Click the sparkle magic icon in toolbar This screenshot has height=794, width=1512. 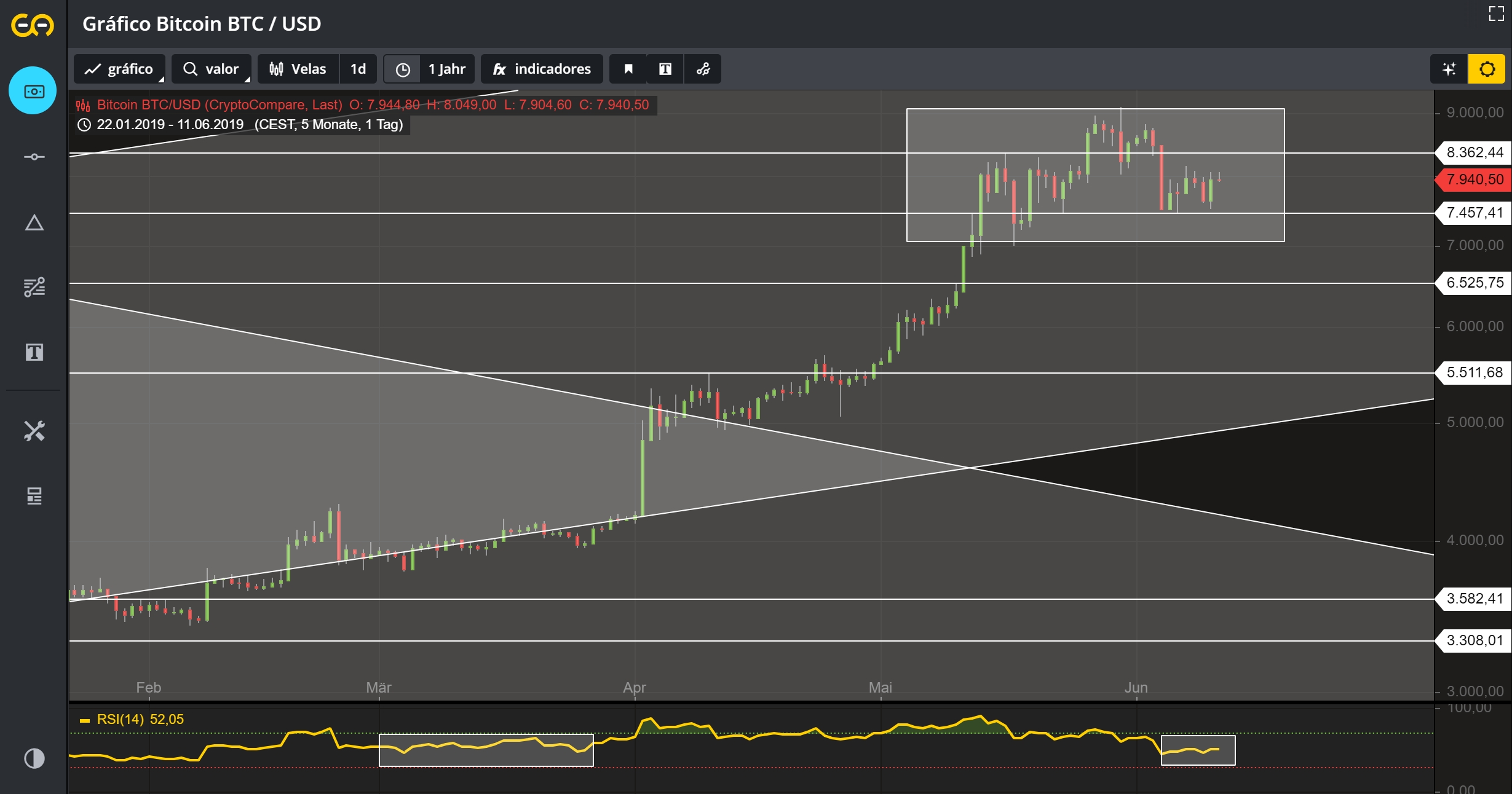pyautogui.click(x=1449, y=69)
